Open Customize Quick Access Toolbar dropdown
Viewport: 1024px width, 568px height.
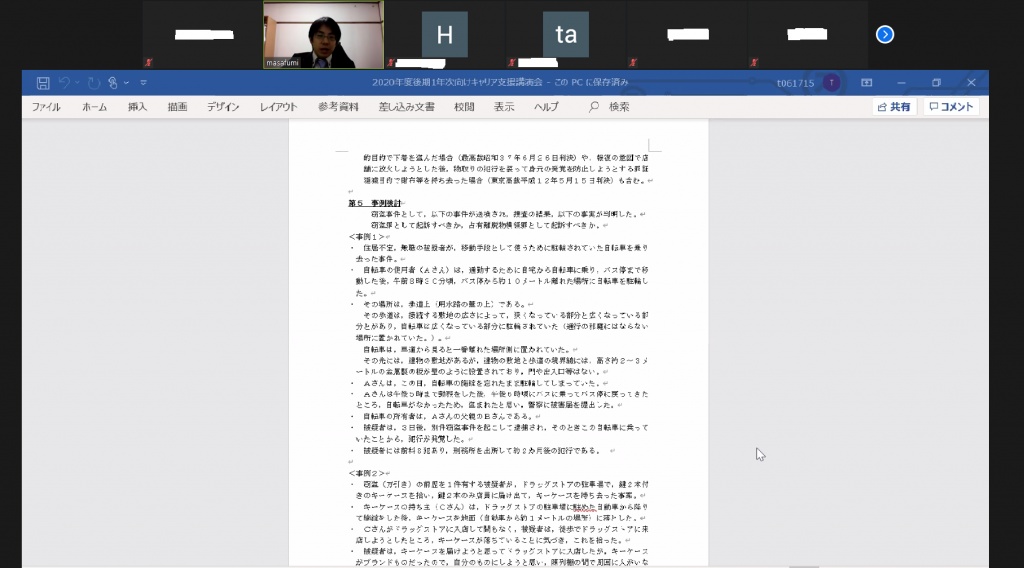[143, 83]
